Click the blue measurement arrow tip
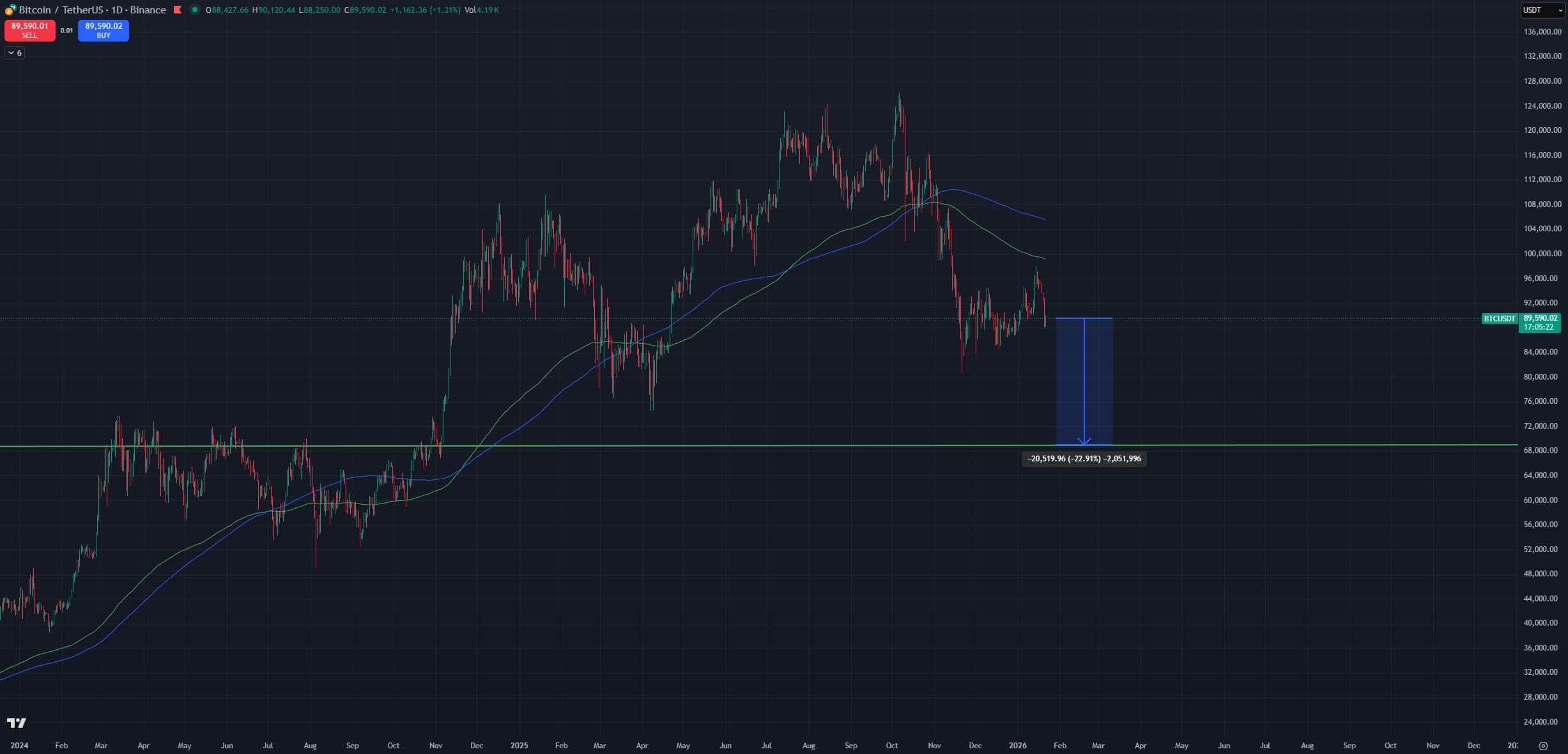 point(1084,443)
